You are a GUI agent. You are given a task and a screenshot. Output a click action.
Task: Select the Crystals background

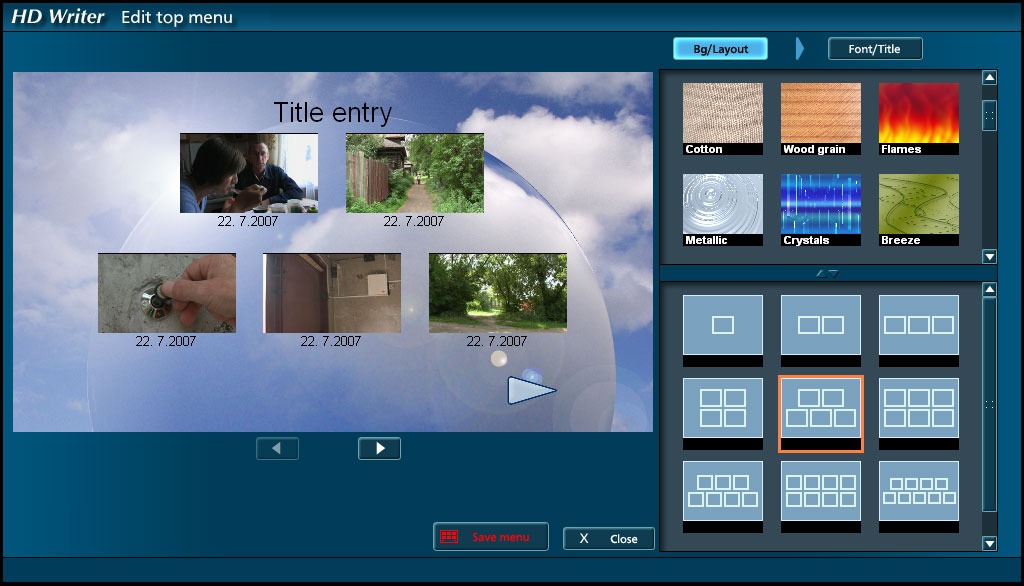coord(820,210)
